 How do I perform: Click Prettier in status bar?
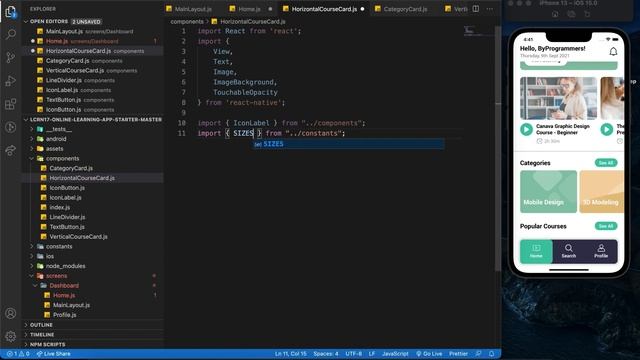click(458, 354)
